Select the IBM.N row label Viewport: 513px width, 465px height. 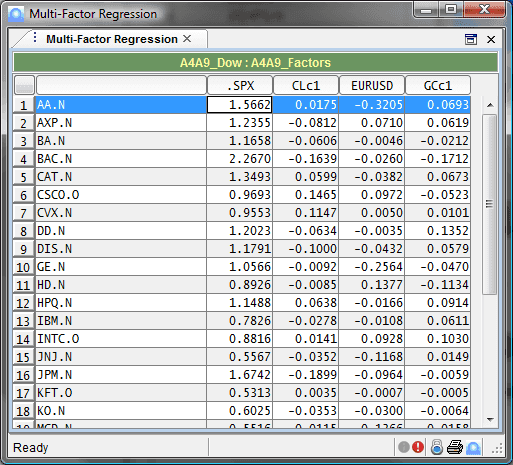click(121, 321)
